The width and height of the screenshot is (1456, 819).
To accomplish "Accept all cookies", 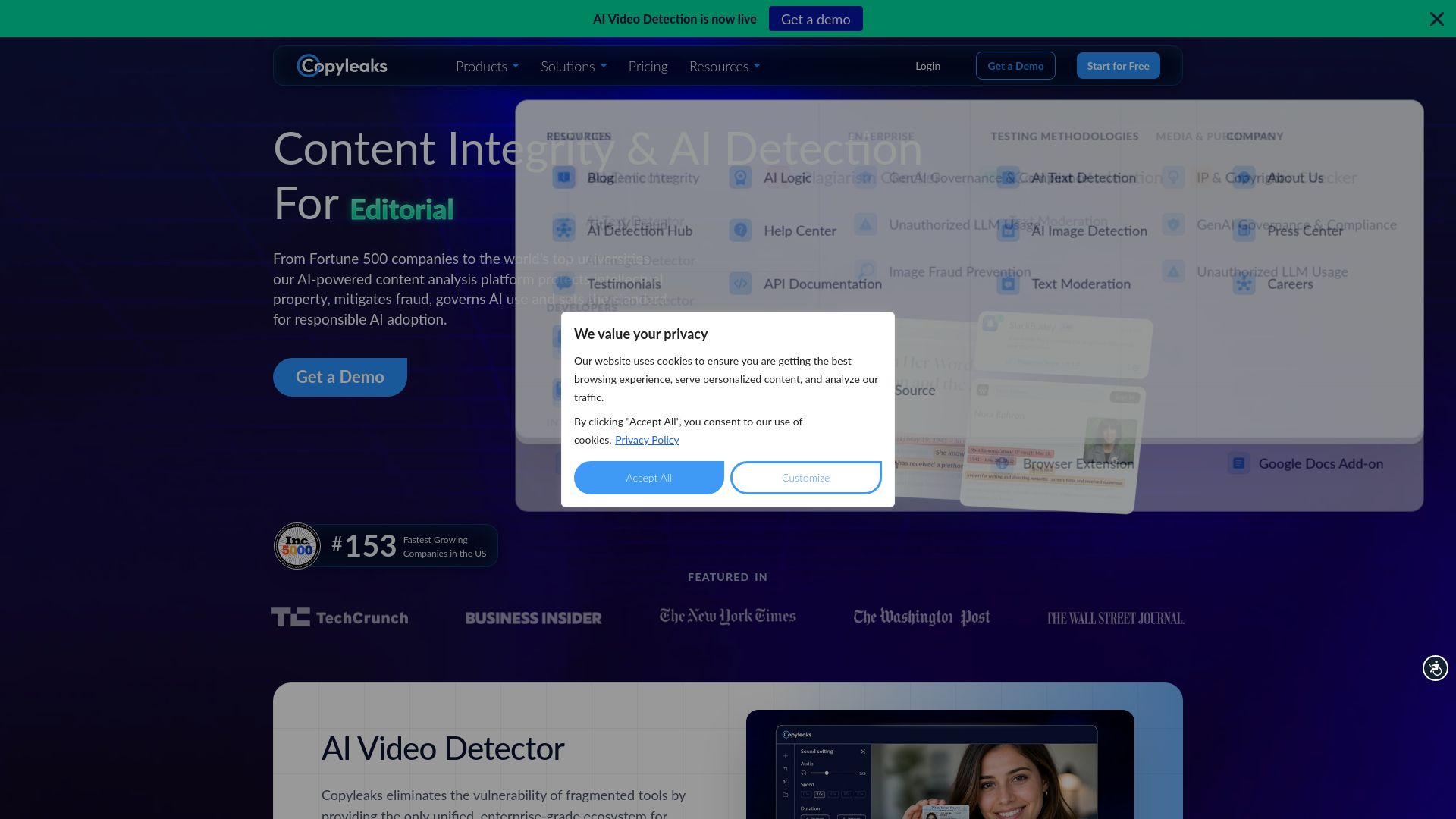I will point(649,478).
